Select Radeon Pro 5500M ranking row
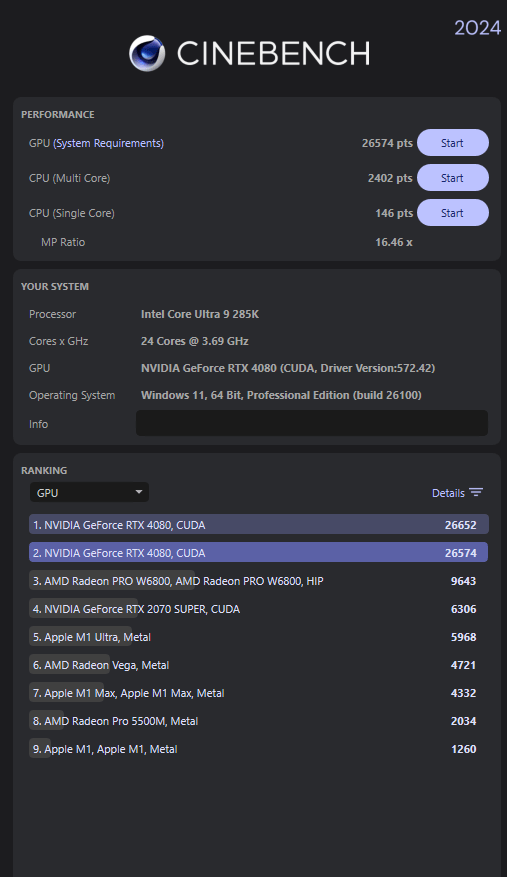Screen dimensions: 507x877 [x=259, y=720]
